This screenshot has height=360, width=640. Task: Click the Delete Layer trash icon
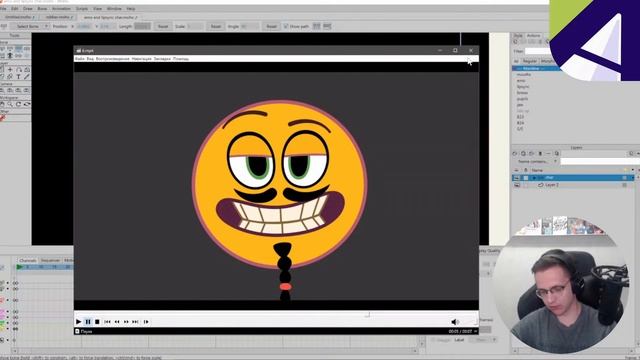(540, 153)
